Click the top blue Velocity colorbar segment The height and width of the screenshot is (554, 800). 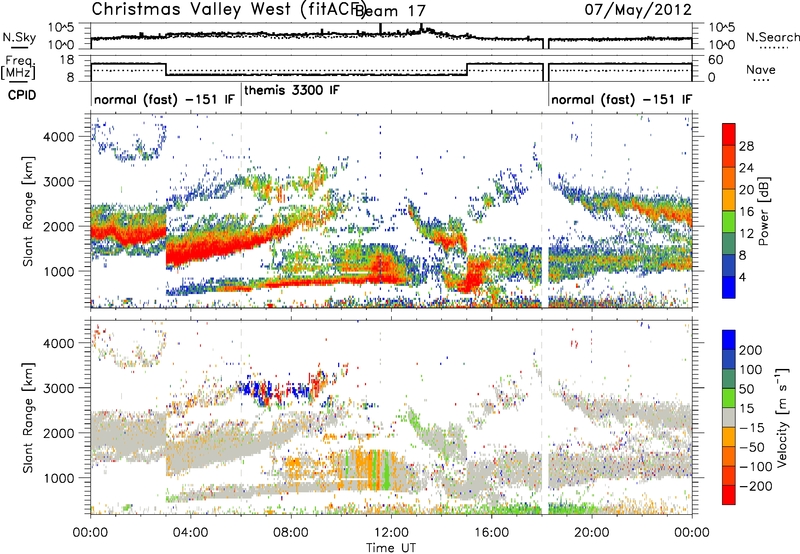pyautogui.click(x=729, y=340)
